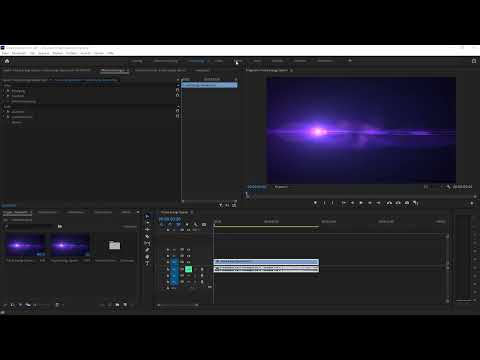The height and width of the screenshot is (360, 480).
Task: Toggle the V3 track lock
Action: pyautogui.click(x=168, y=250)
